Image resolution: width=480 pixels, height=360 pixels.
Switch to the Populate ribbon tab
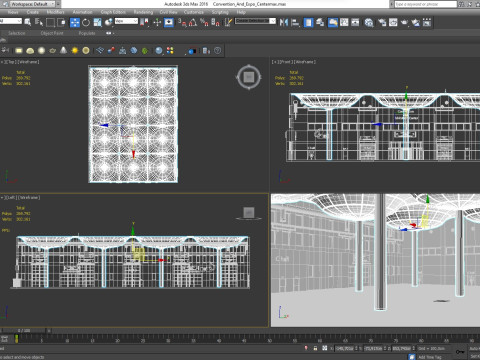tap(87, 33)
